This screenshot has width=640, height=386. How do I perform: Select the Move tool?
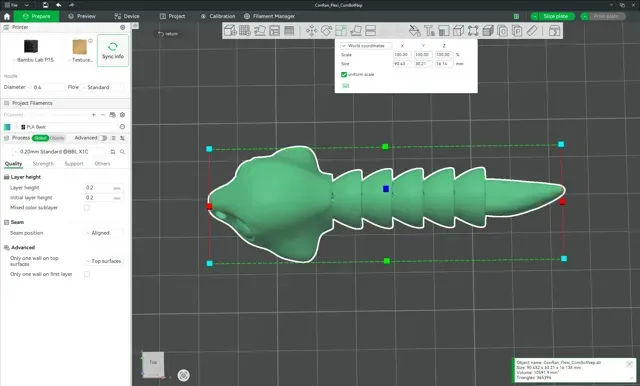coord(312,31)
